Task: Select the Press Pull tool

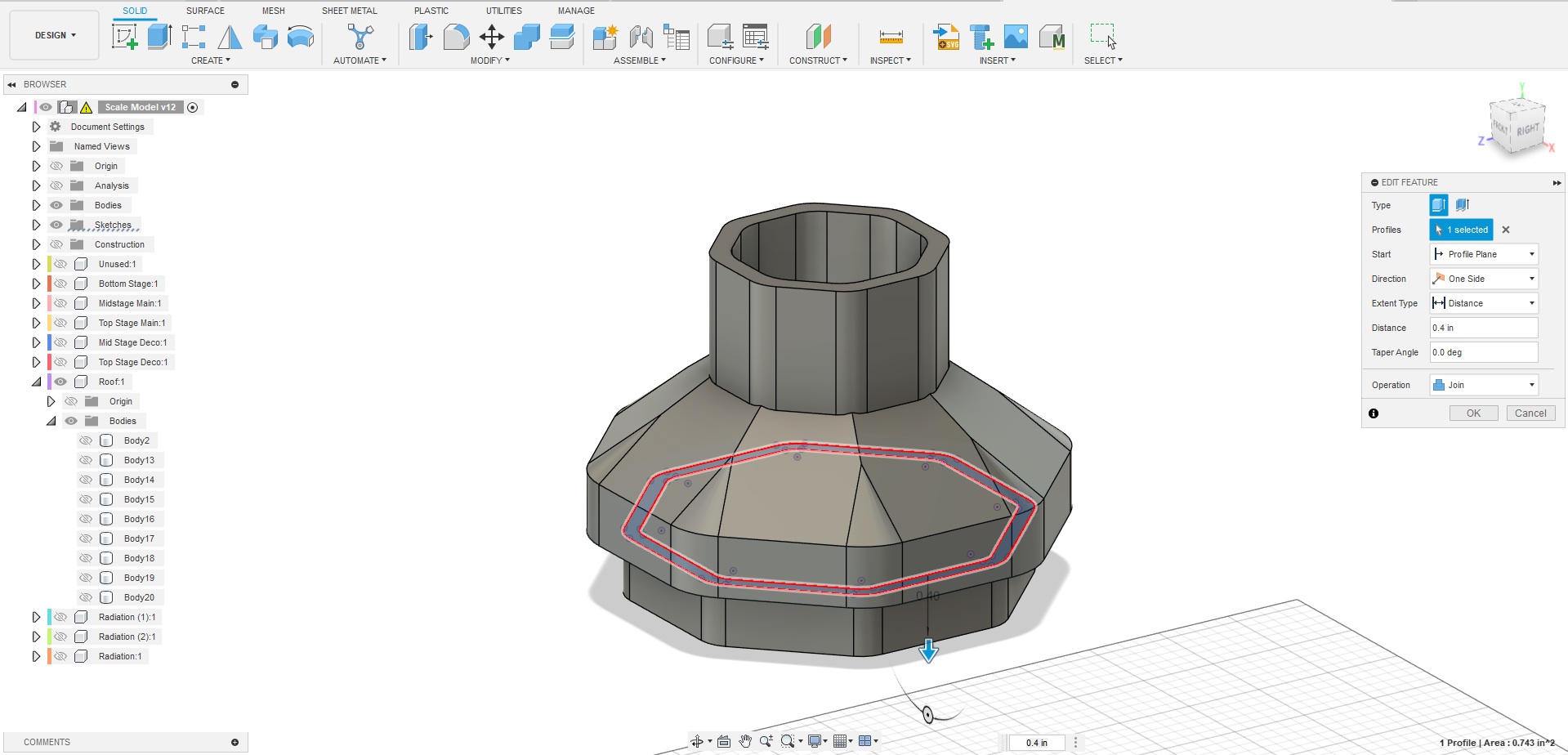Action: click(x=420, y=37)
